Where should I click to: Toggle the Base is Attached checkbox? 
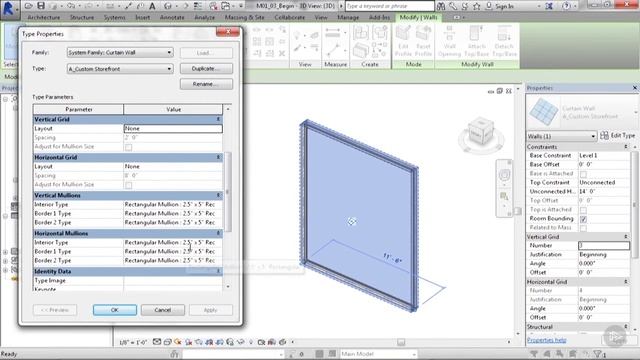coord(583,174)
